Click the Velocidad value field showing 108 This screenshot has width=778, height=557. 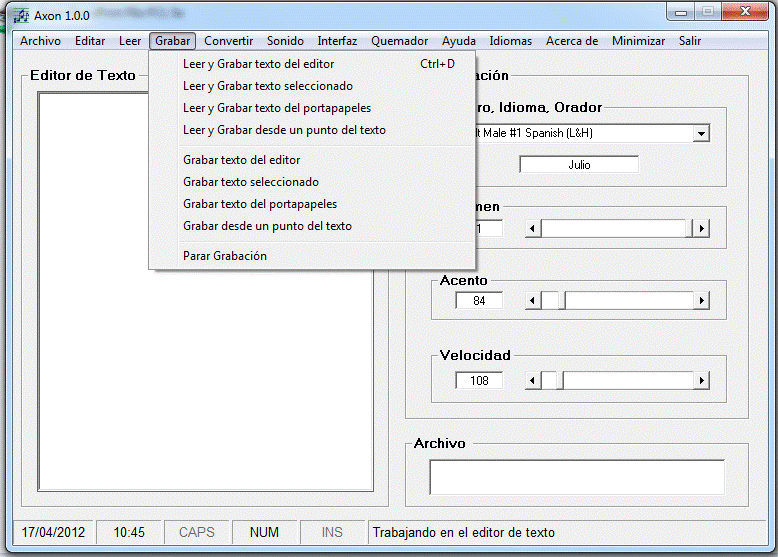pos(479,381)
